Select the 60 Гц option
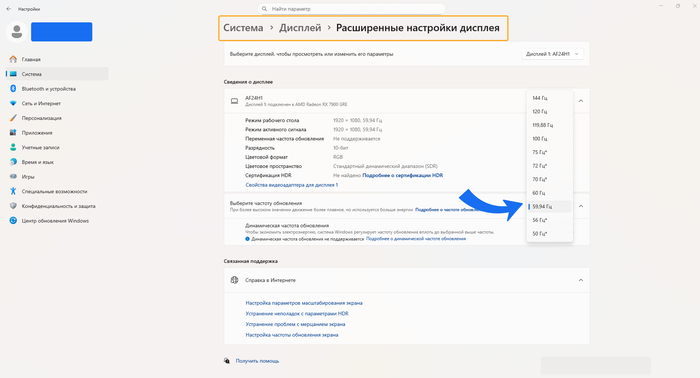Screen dimensions: 700x378 (550, 193)
